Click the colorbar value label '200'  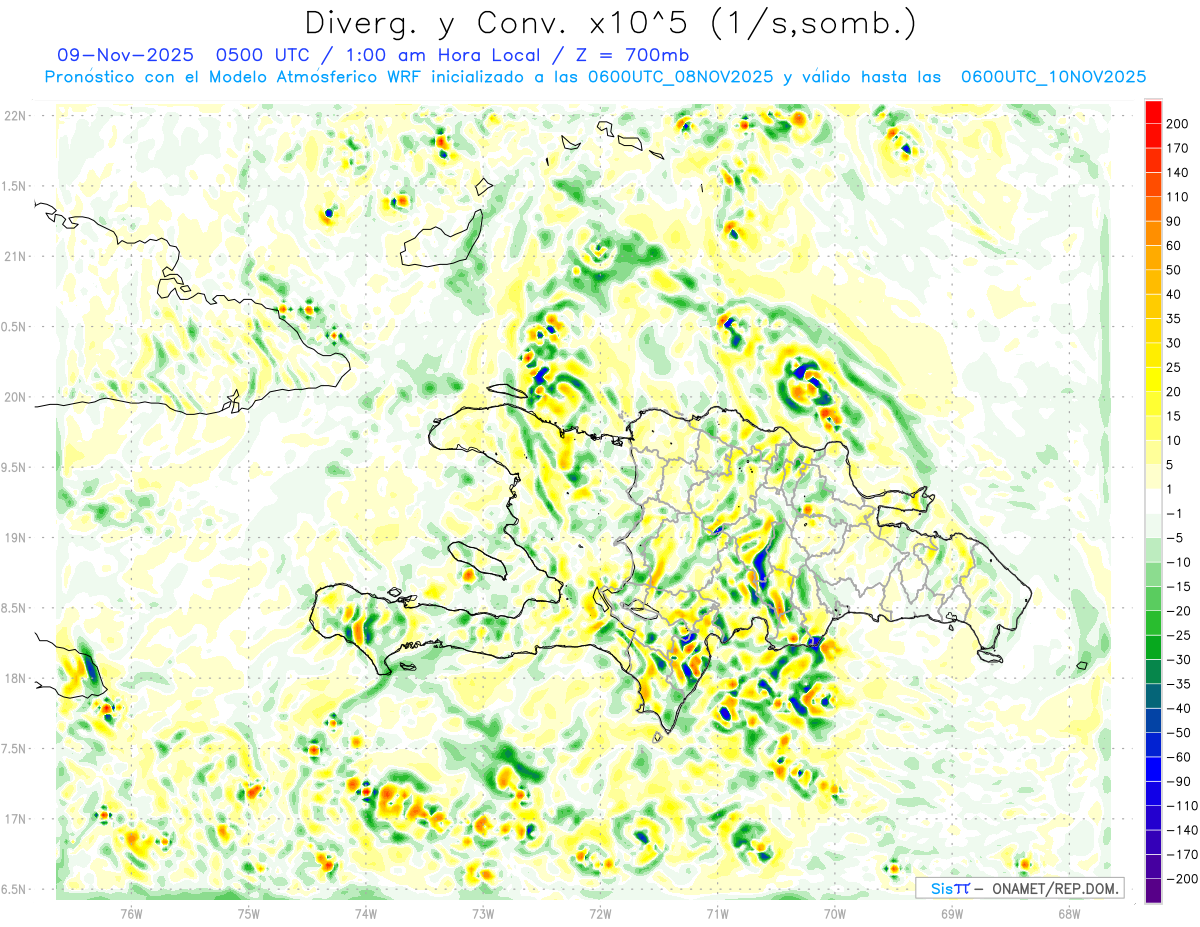[x=1177, y=124]
